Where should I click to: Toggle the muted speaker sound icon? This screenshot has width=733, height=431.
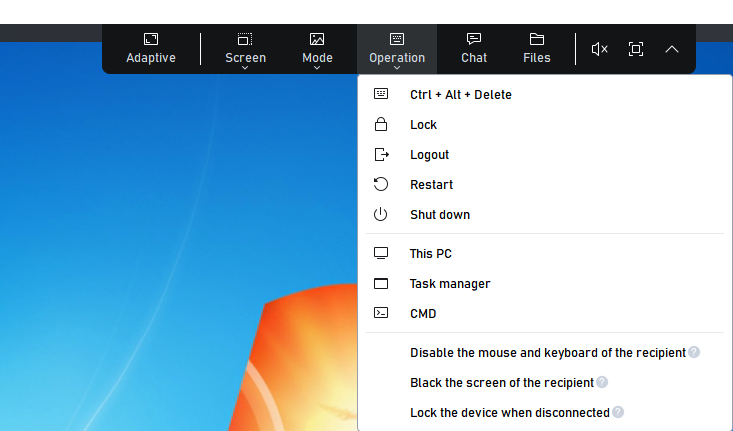pyautogui.click(x=600, y=49)
